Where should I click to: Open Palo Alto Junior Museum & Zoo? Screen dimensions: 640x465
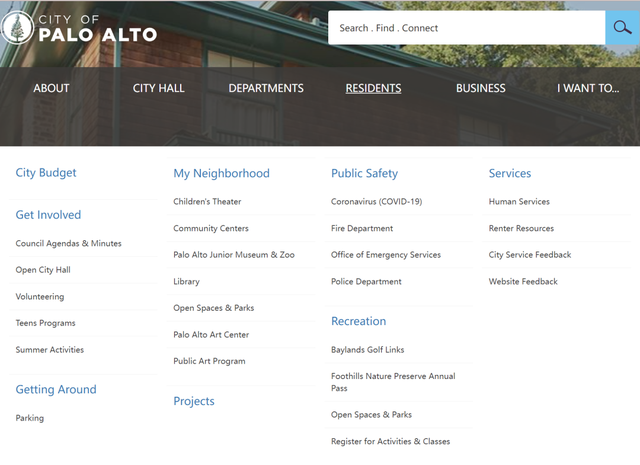(x=233, y=255)
